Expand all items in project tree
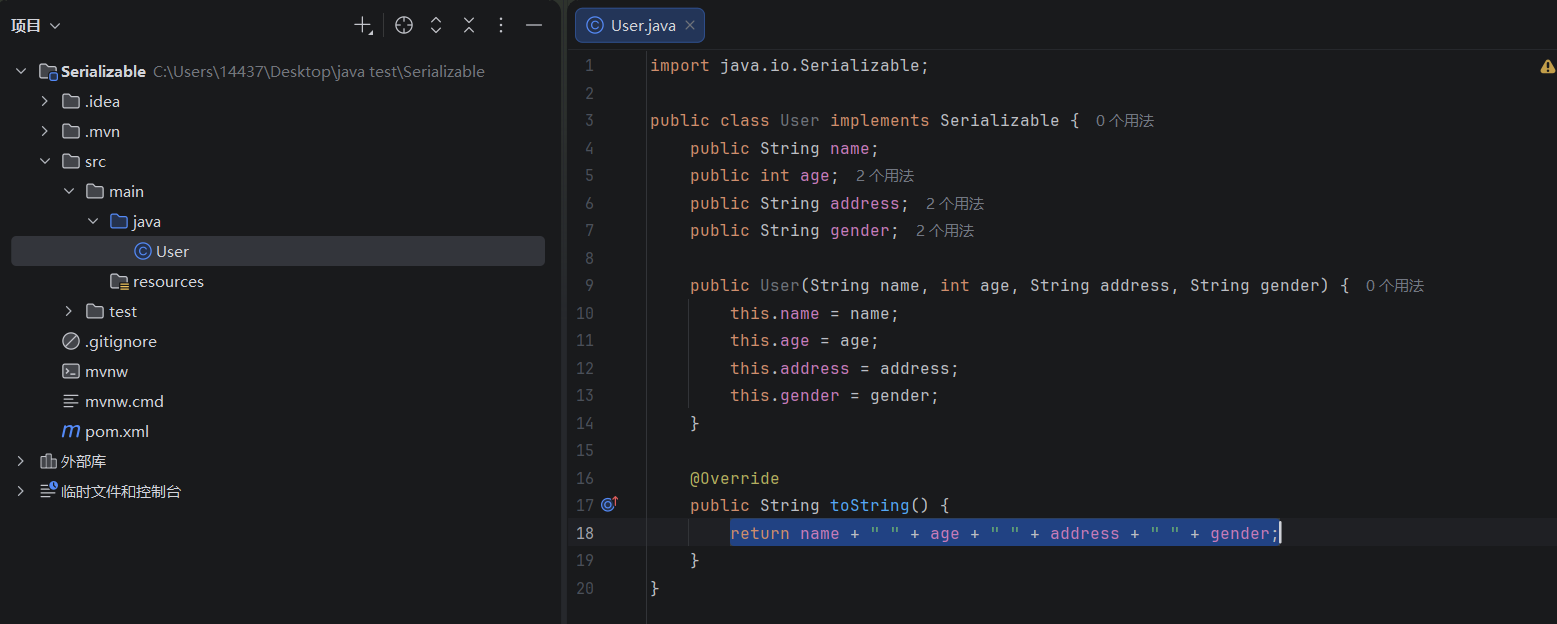 (x=436, y=26)
